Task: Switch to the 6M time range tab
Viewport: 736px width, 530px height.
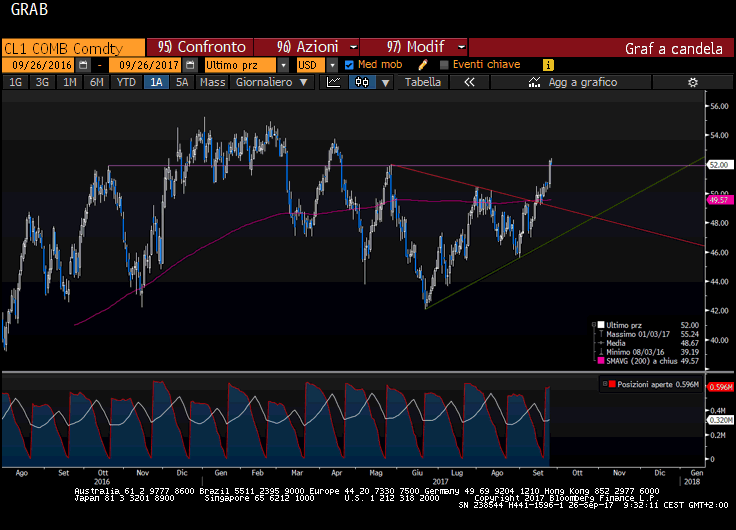Action: [x=96, y=82]
